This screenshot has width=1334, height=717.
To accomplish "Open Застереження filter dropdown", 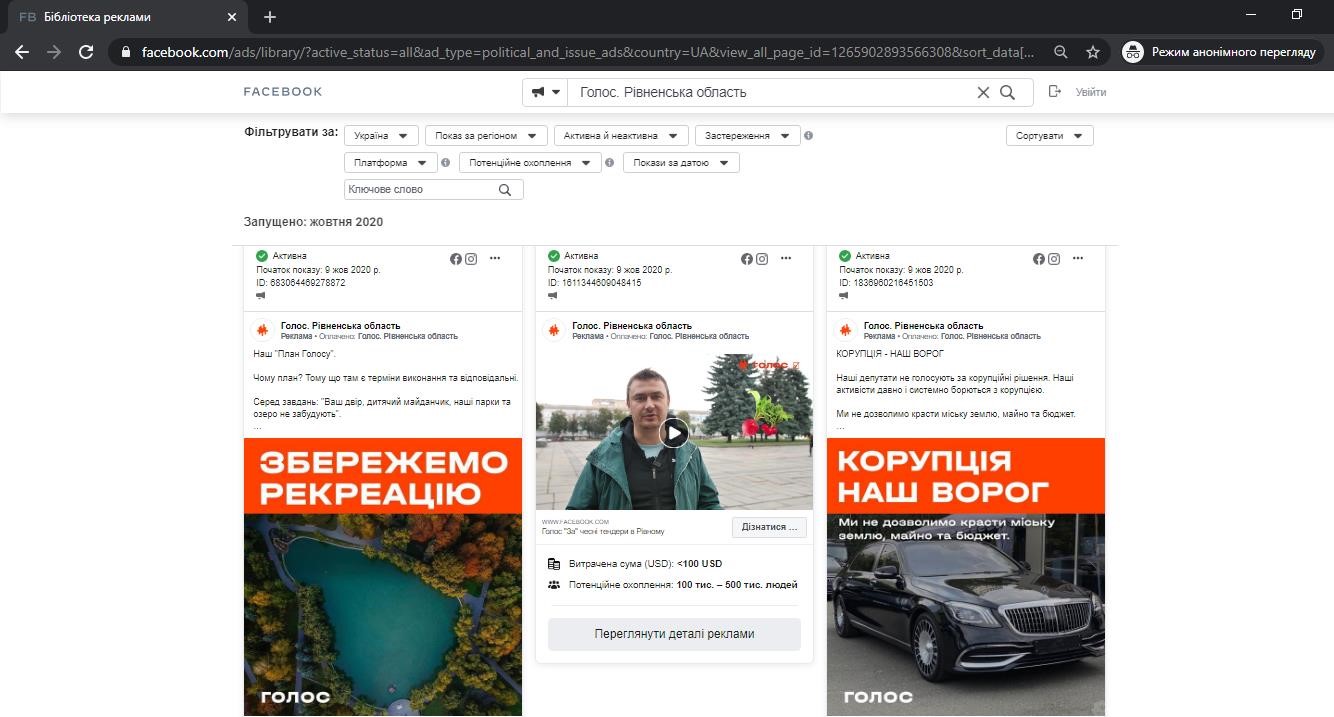I will (x=748, y=135).
